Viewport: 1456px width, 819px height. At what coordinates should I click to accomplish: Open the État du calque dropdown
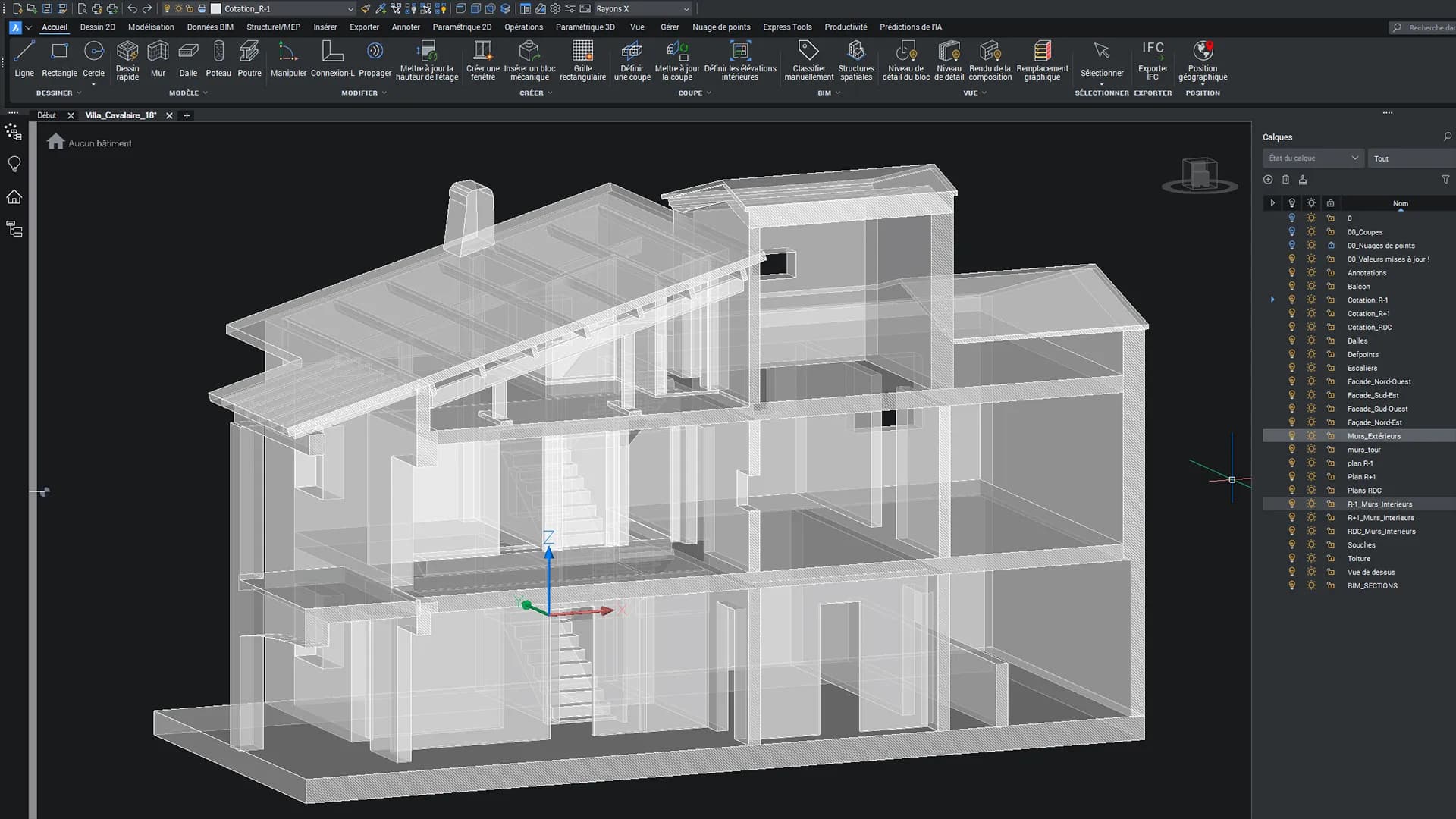1313,158
